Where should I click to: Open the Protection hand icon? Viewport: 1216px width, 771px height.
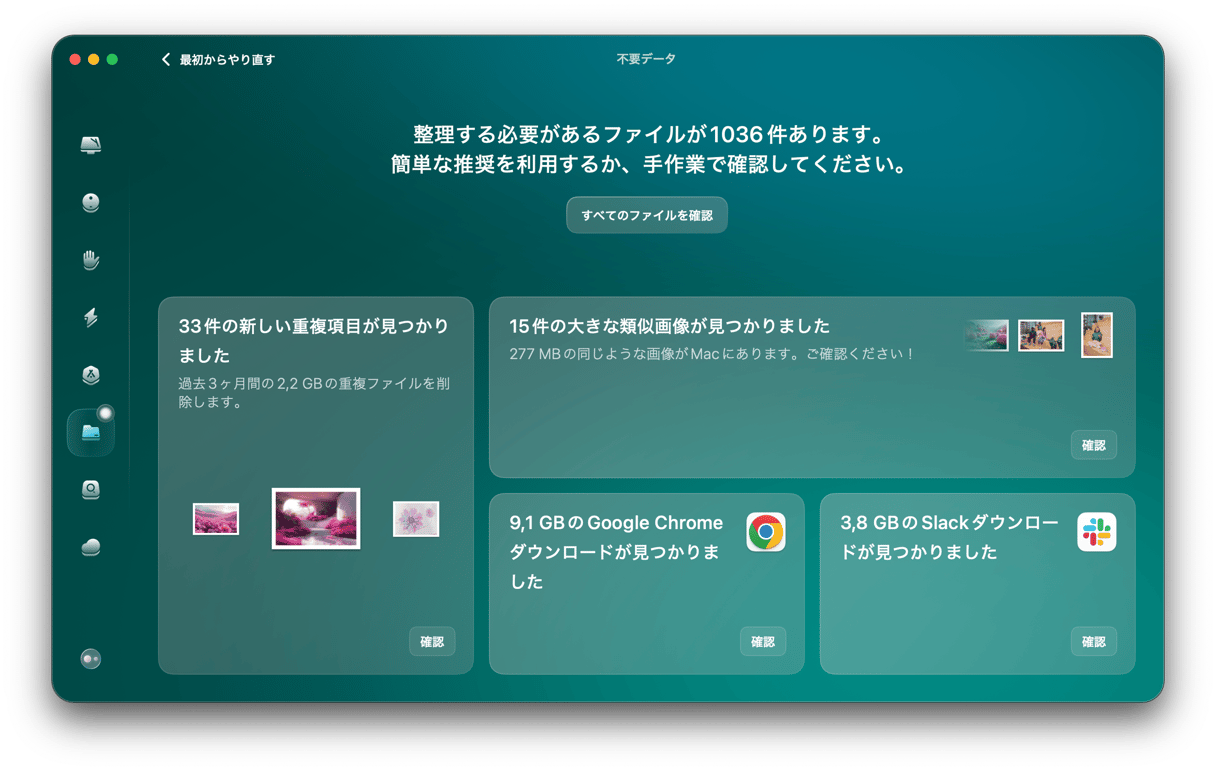tap(91, 261)
